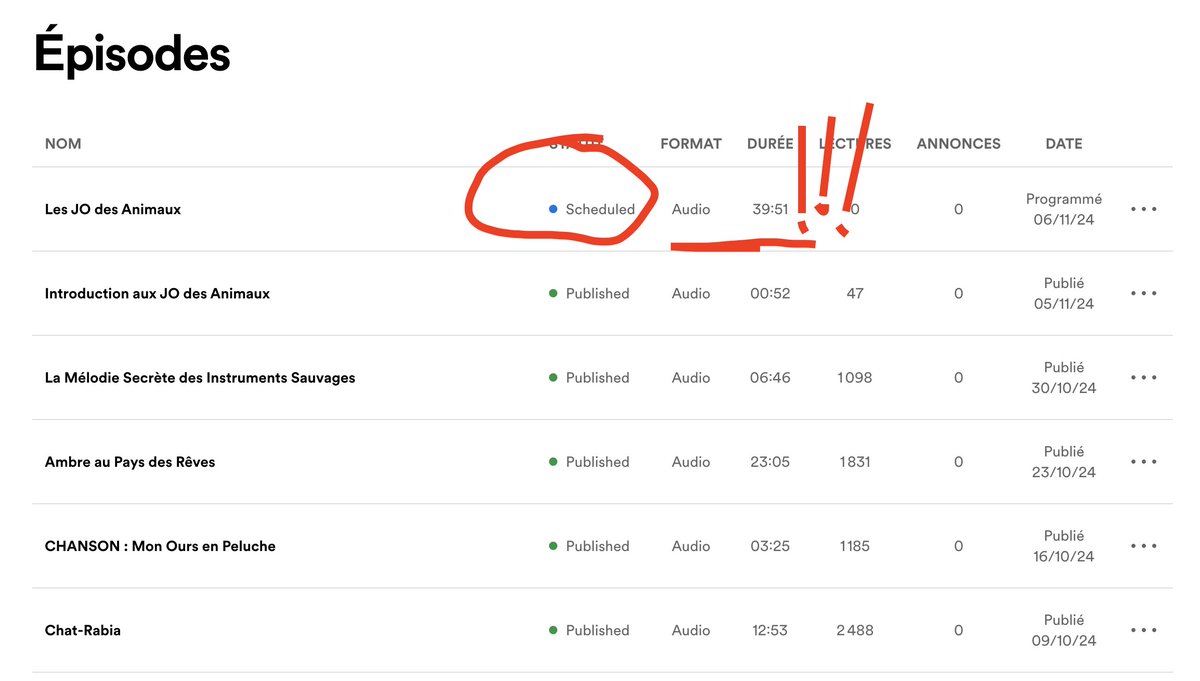Click Published status of Mon Ours en Peluche row
The width and height of the screenshot is (1200, 681).
[598, 546]
